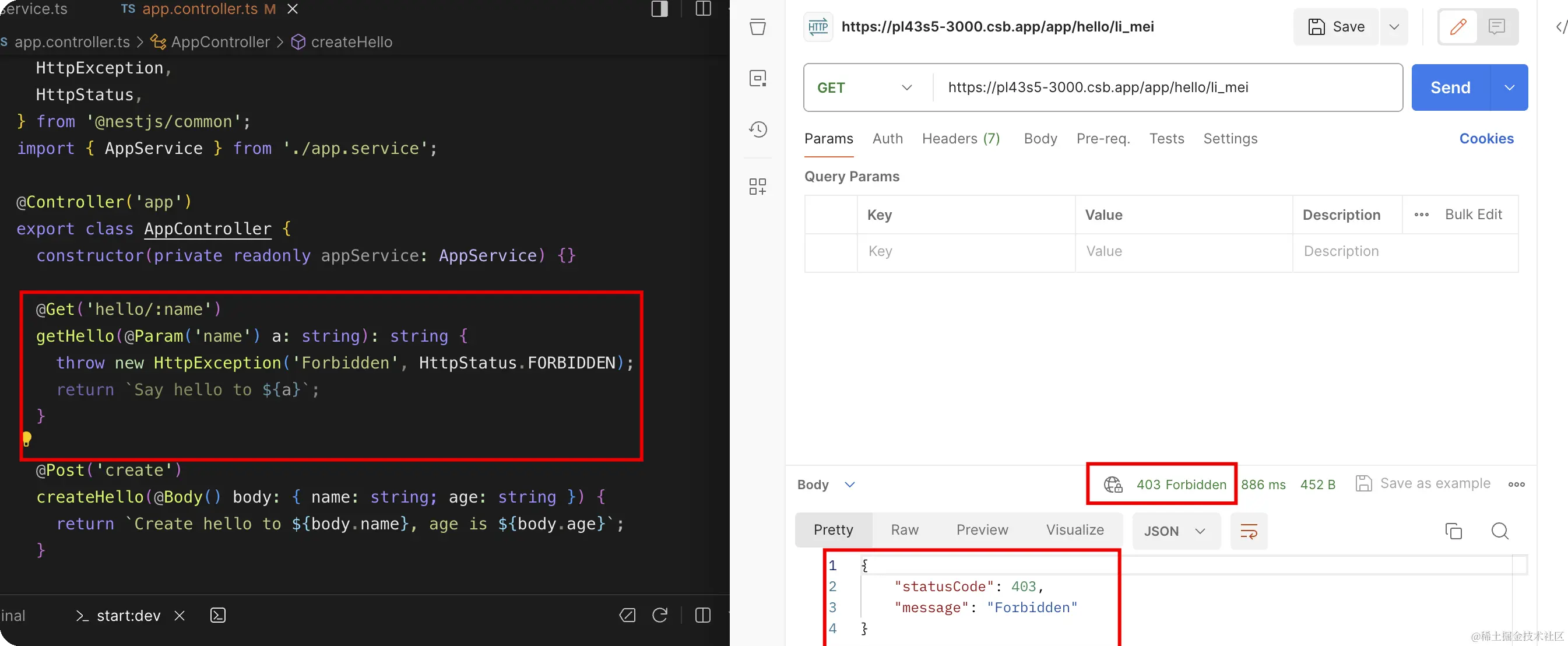Select the Pretty response view

click(x=834, y=531)
